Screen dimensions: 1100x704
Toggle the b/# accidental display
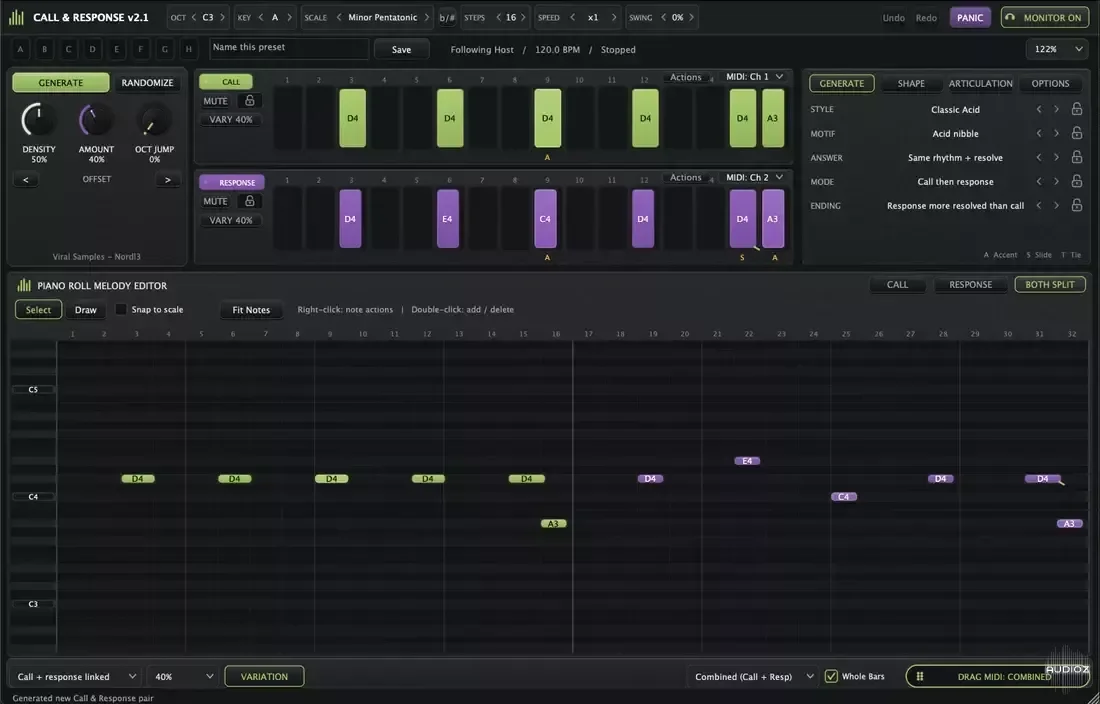[x=447, y=18]
